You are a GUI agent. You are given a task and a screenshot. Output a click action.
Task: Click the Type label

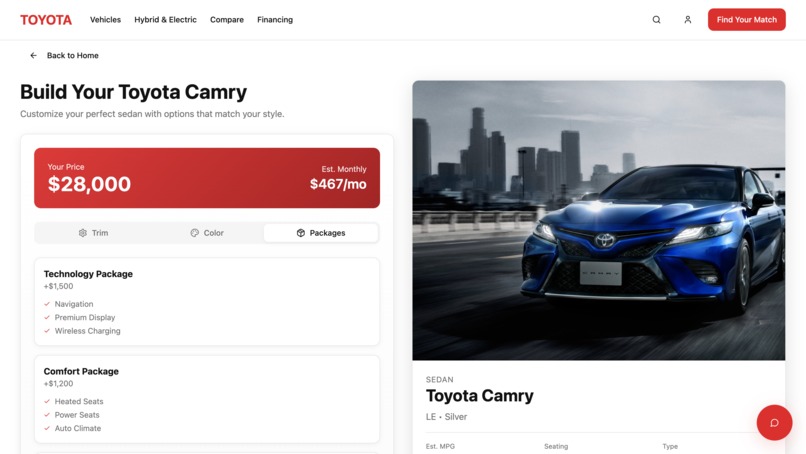point(670,446)
